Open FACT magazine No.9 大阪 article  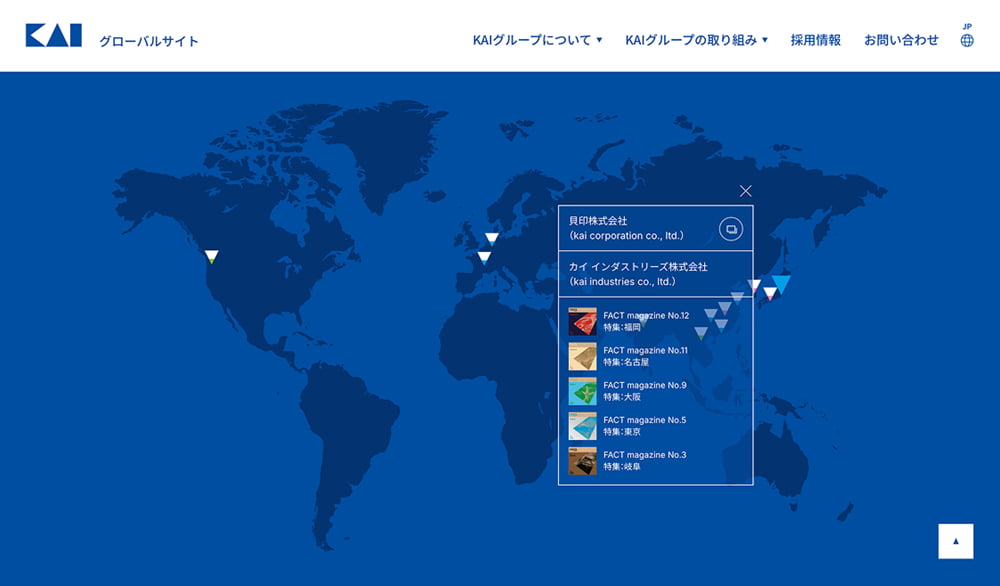(x=645, y=391)
